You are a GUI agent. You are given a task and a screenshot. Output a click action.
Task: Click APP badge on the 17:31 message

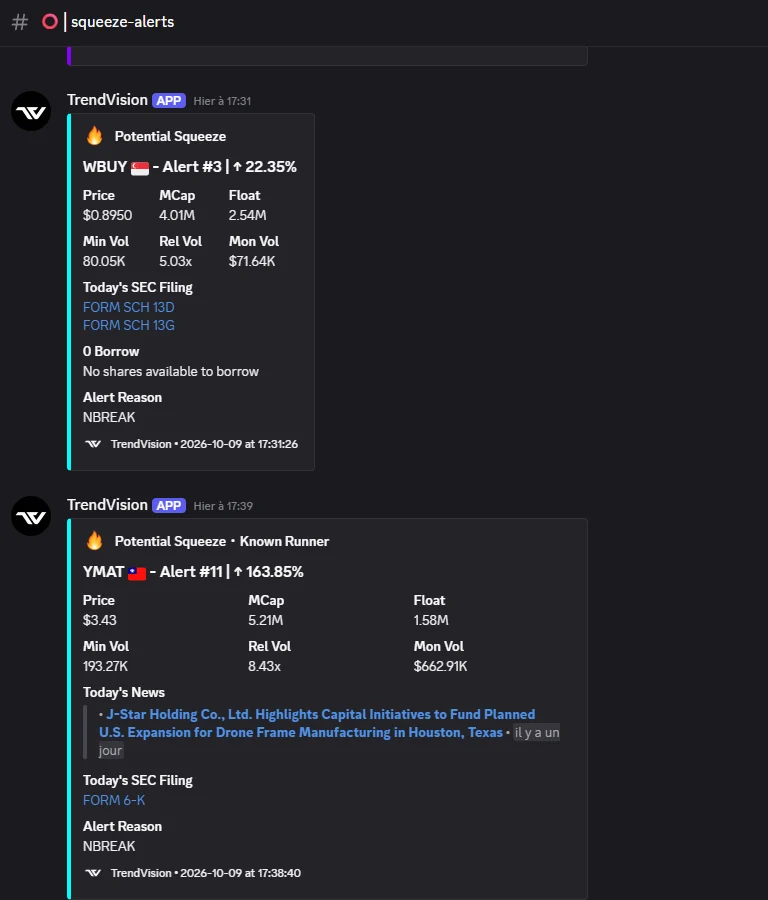click(x=169, y=100)
